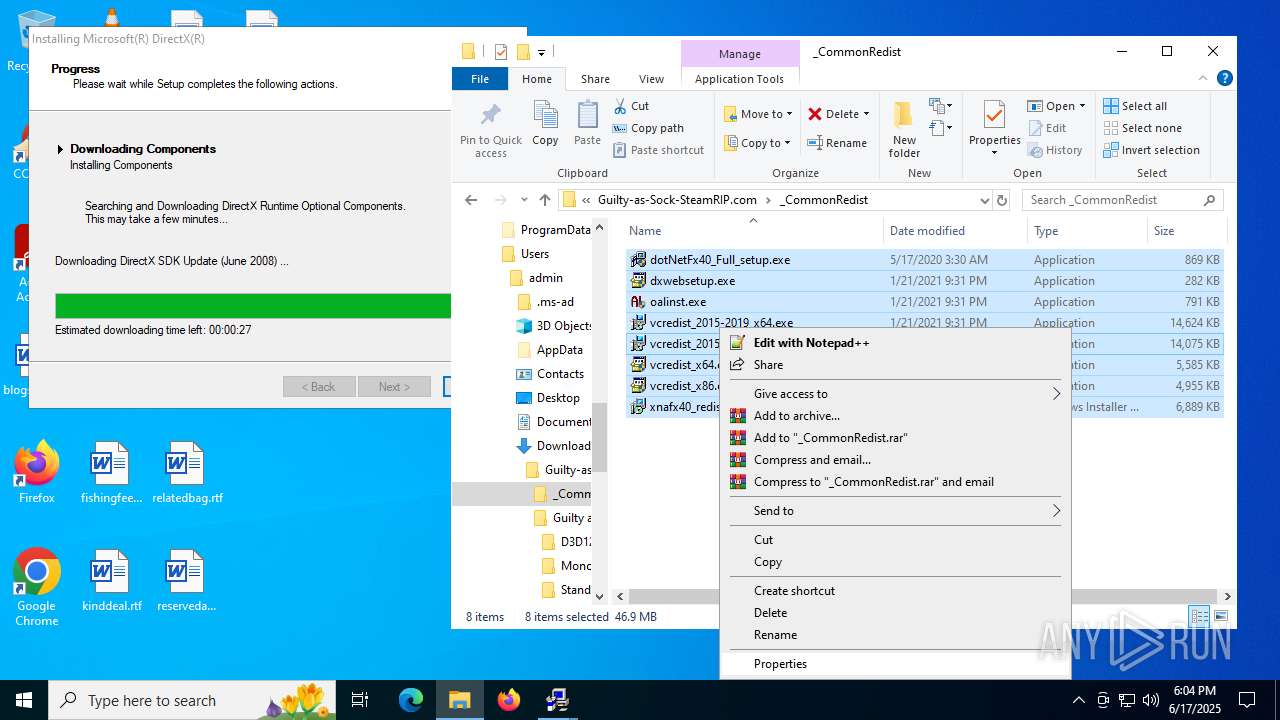Click Select all in the ribbon

tap(1135, 106)
